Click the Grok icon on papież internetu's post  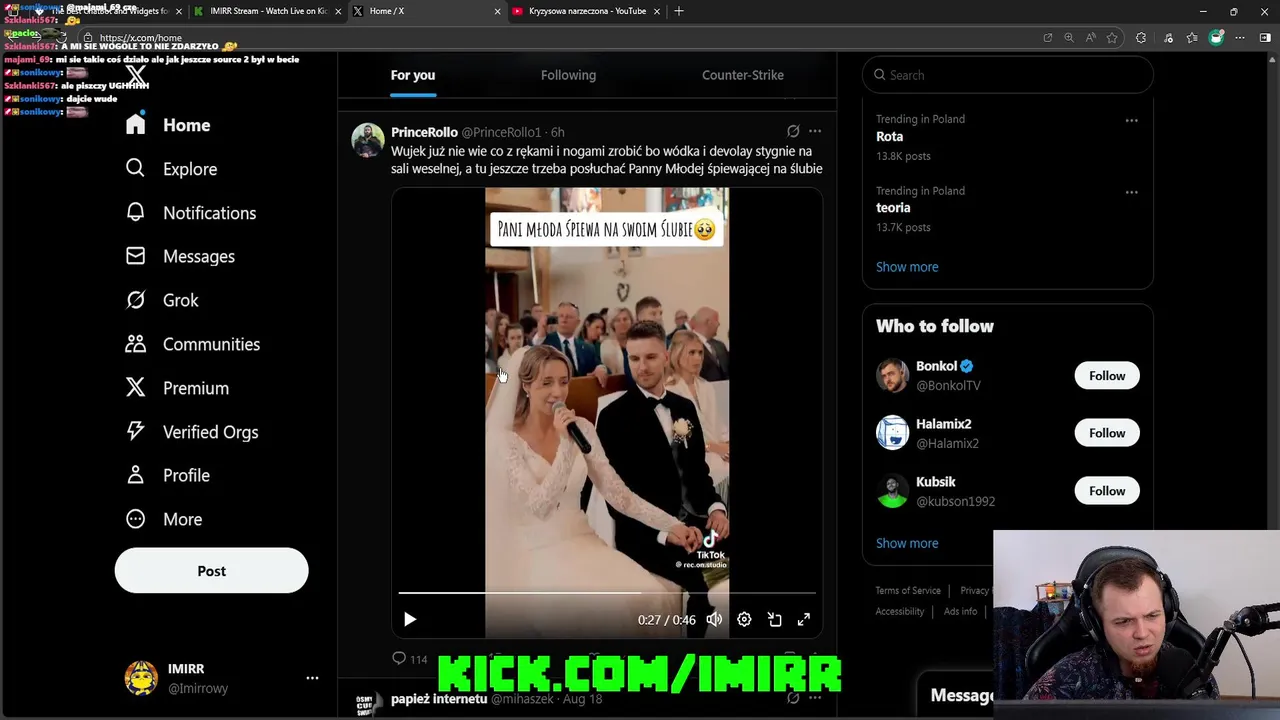[793, 698]
